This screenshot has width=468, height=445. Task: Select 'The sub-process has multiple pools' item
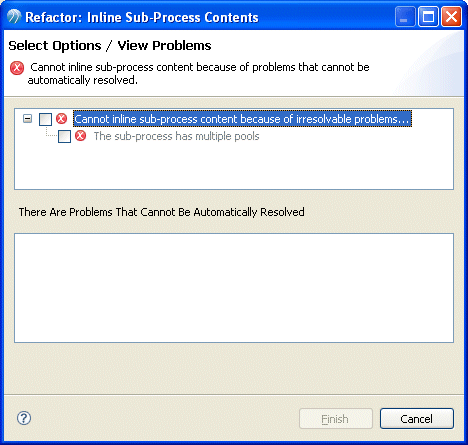point(176,136)
